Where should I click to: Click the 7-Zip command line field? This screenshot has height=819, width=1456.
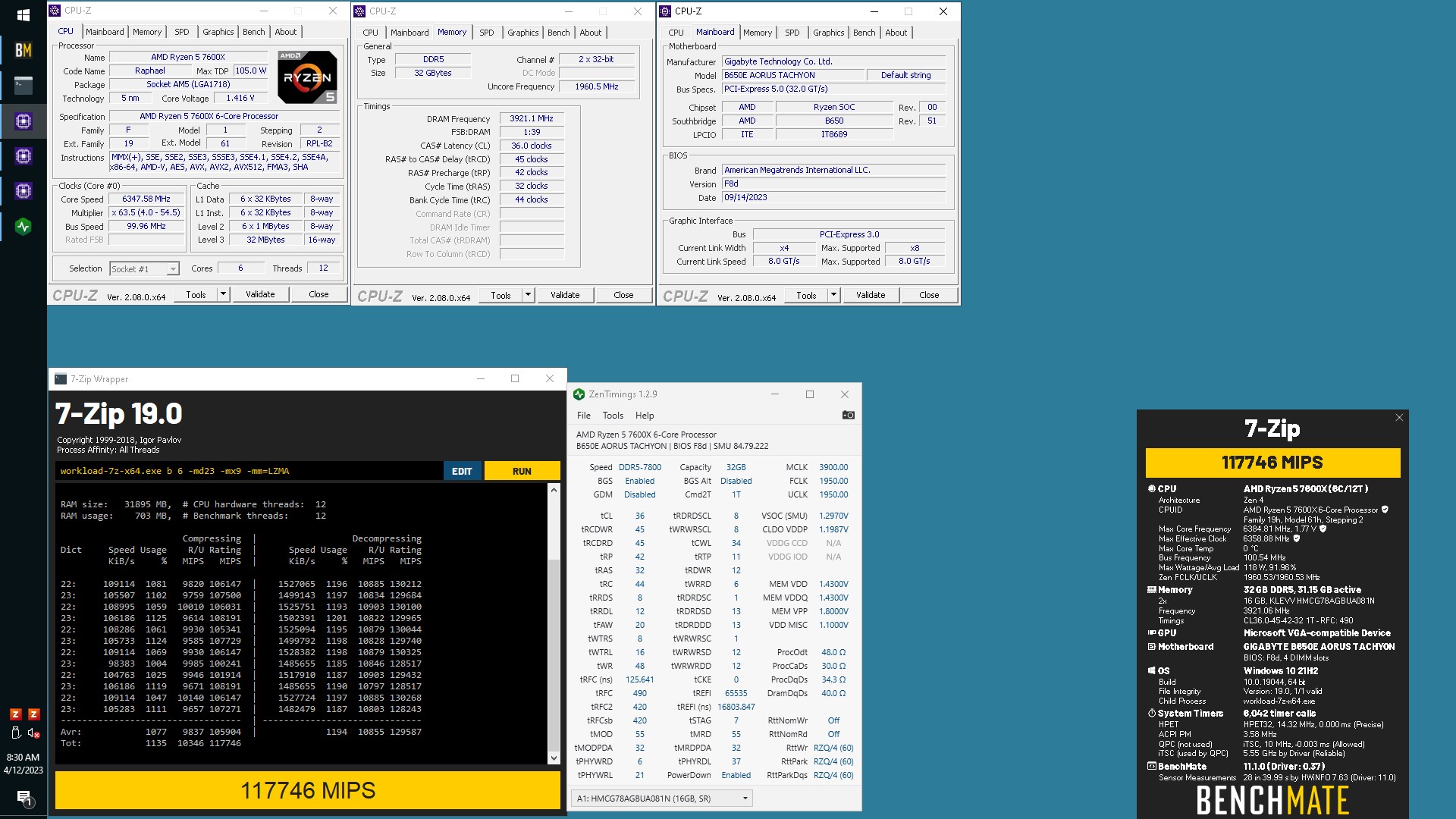click(249, 471)
